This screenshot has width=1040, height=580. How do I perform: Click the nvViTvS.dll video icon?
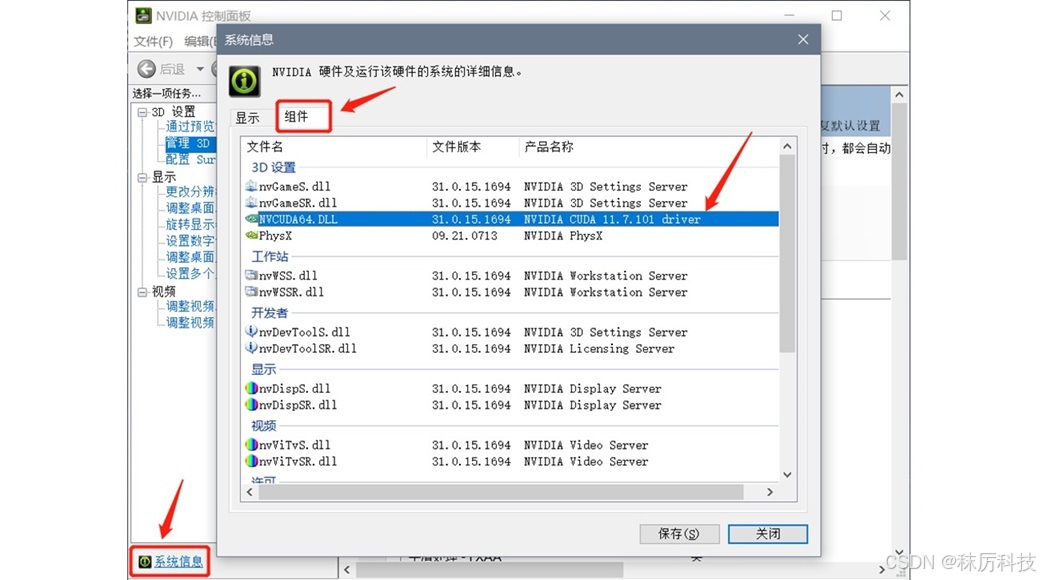point(251,445)
